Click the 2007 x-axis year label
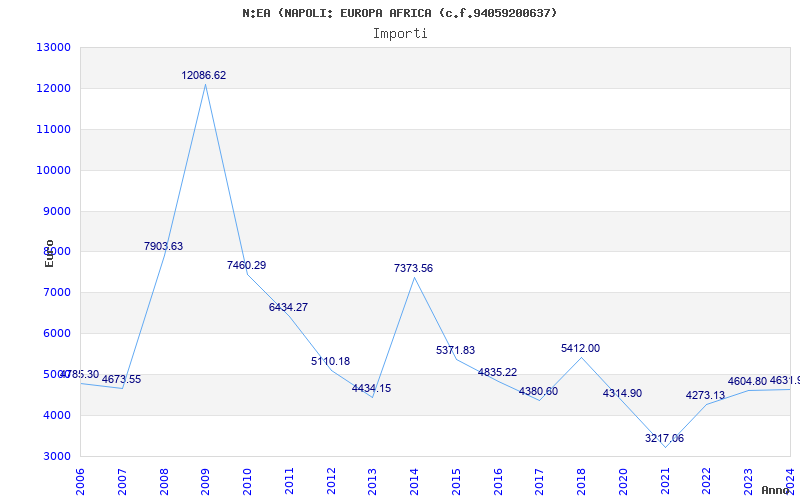This screenshot has height=500, width=800. tap(122, 481)
